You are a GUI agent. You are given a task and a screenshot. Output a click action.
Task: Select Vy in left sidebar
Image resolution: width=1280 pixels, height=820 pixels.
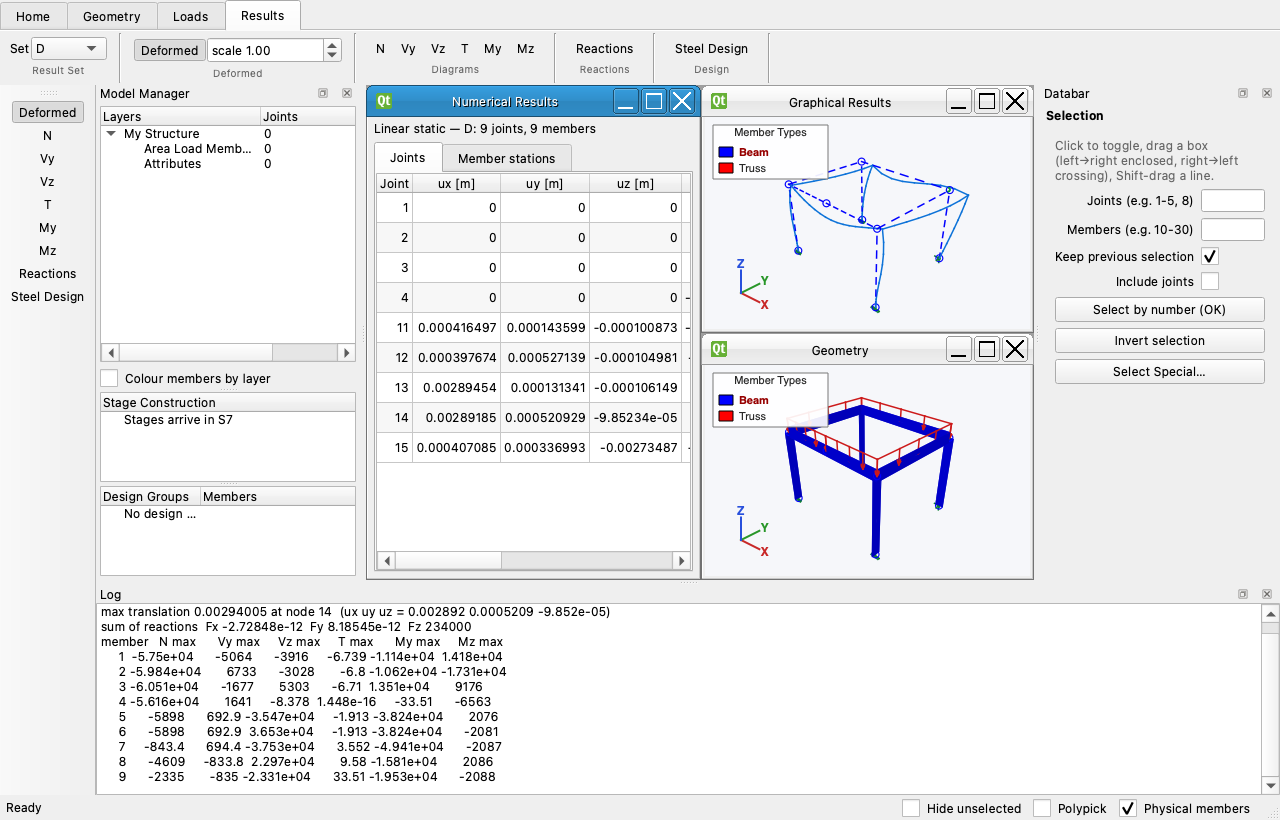[48, 158]
